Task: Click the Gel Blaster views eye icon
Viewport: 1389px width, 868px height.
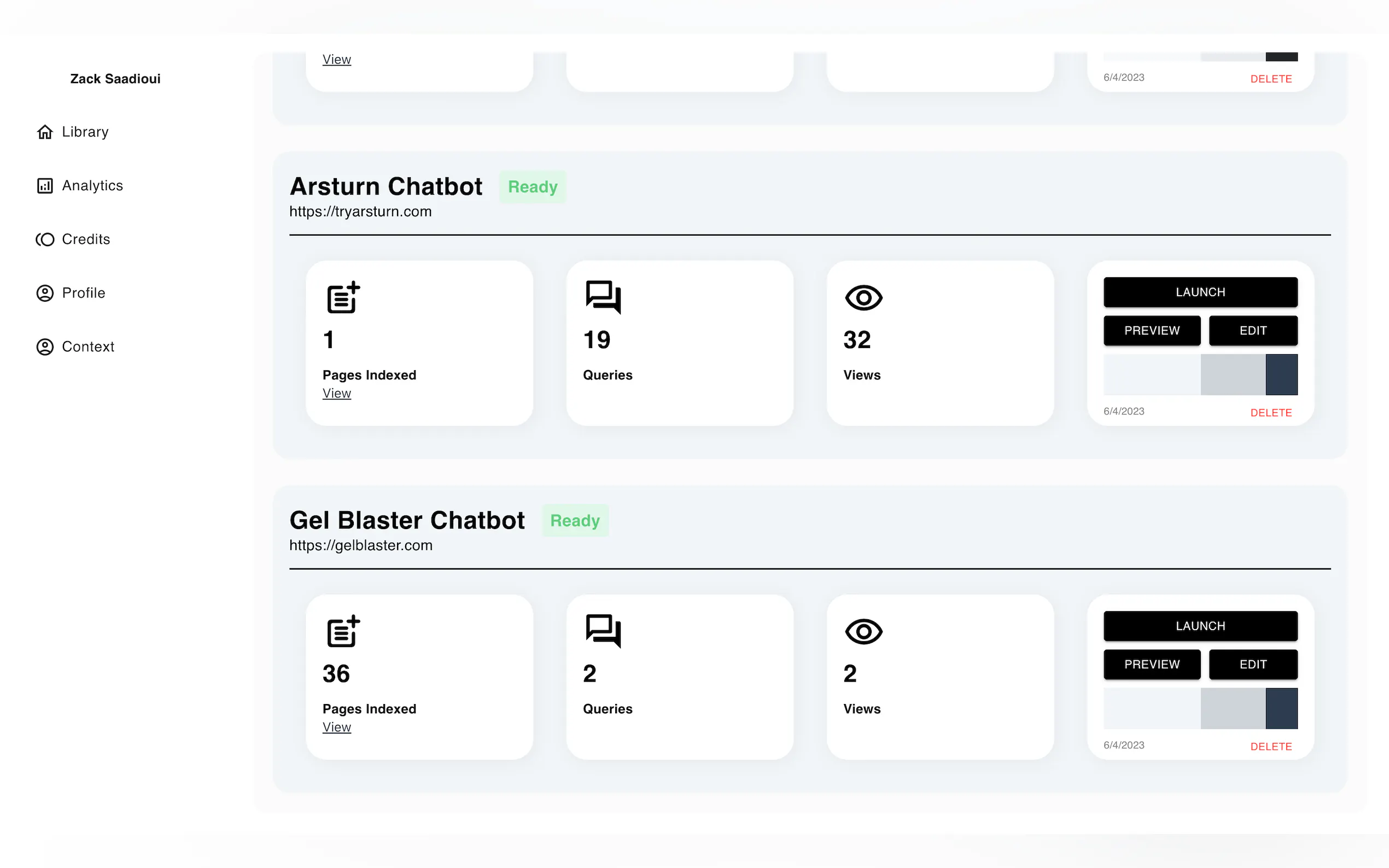Action: coord(863,631)
